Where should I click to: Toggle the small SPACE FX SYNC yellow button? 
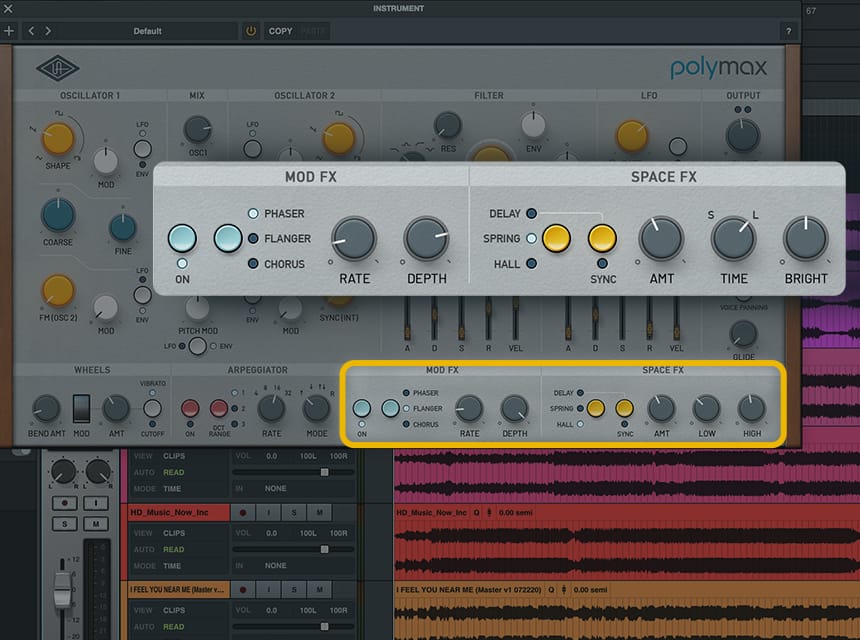click(x=625, y=409)
